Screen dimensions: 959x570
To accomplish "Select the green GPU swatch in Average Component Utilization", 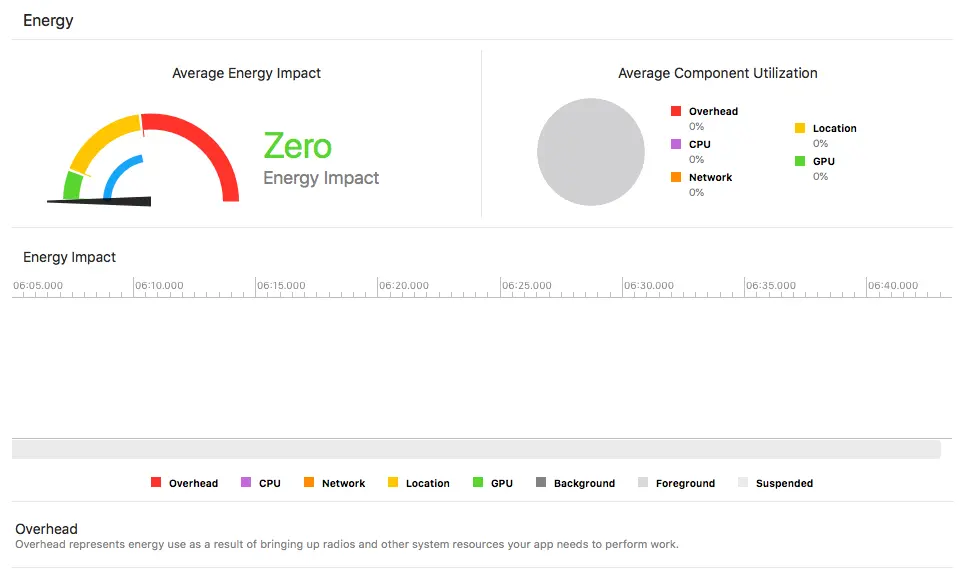I will tap(800, 161).
